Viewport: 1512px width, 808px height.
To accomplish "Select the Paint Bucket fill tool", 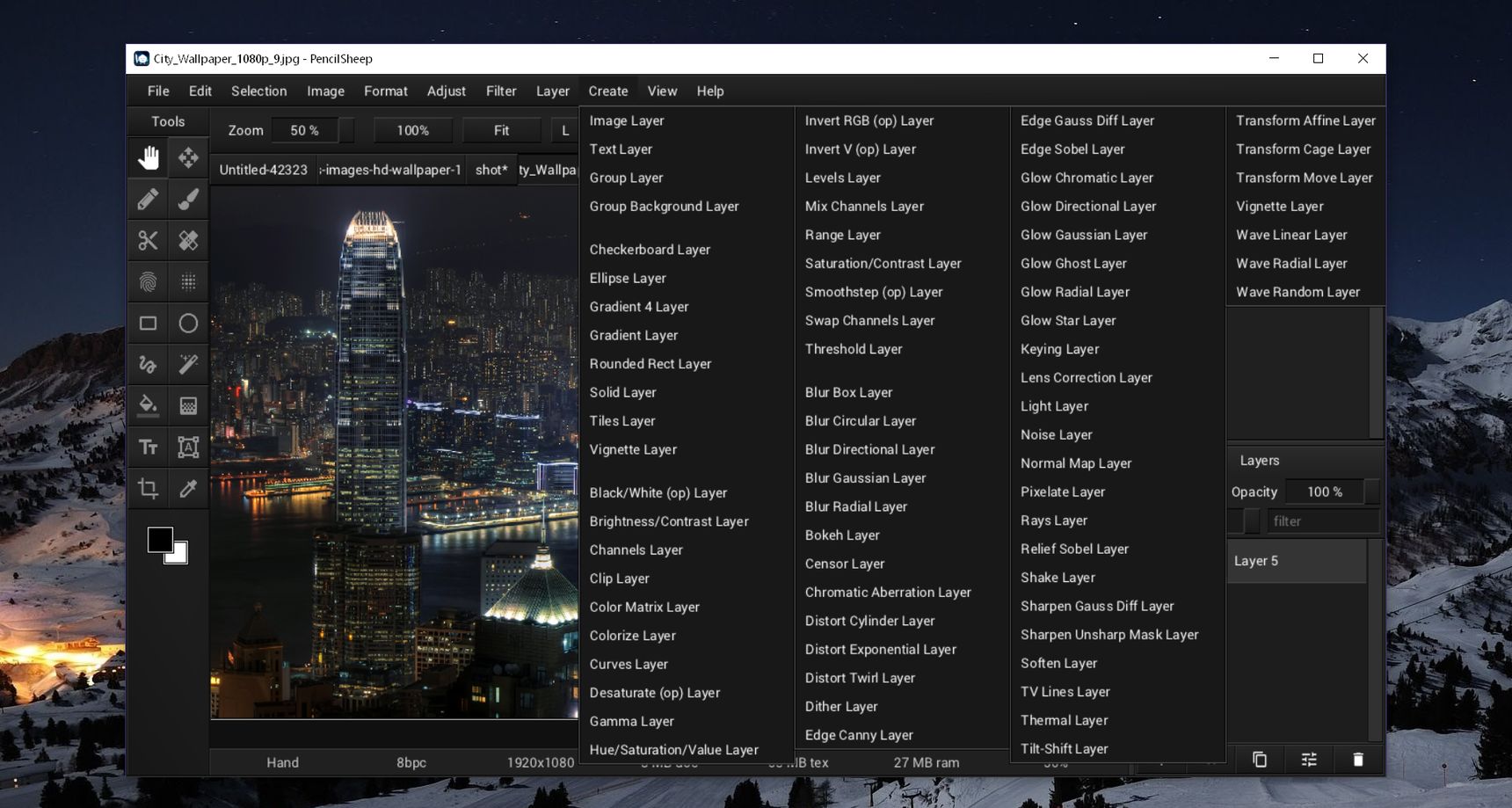I will pos(148,405).
